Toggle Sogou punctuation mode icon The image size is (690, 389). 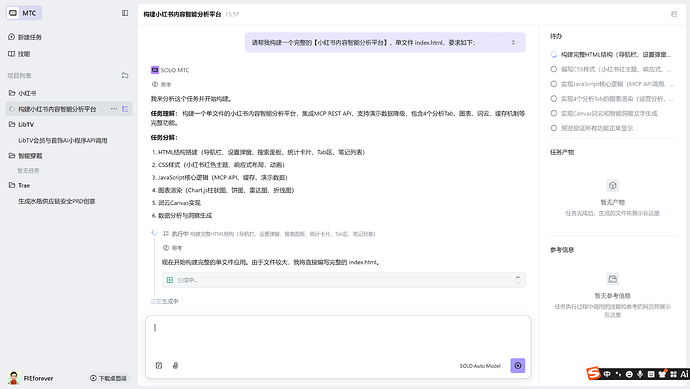tap(618, 374)
